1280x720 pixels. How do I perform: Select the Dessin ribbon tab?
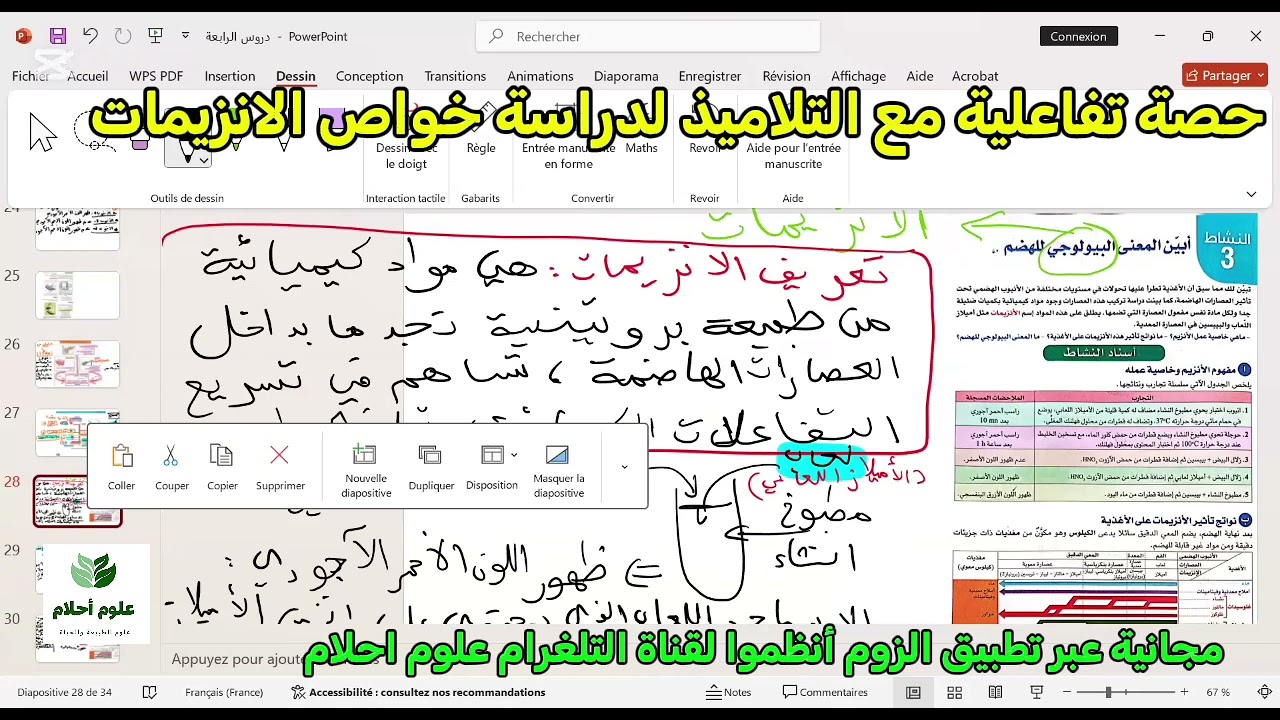click(296, 76)
